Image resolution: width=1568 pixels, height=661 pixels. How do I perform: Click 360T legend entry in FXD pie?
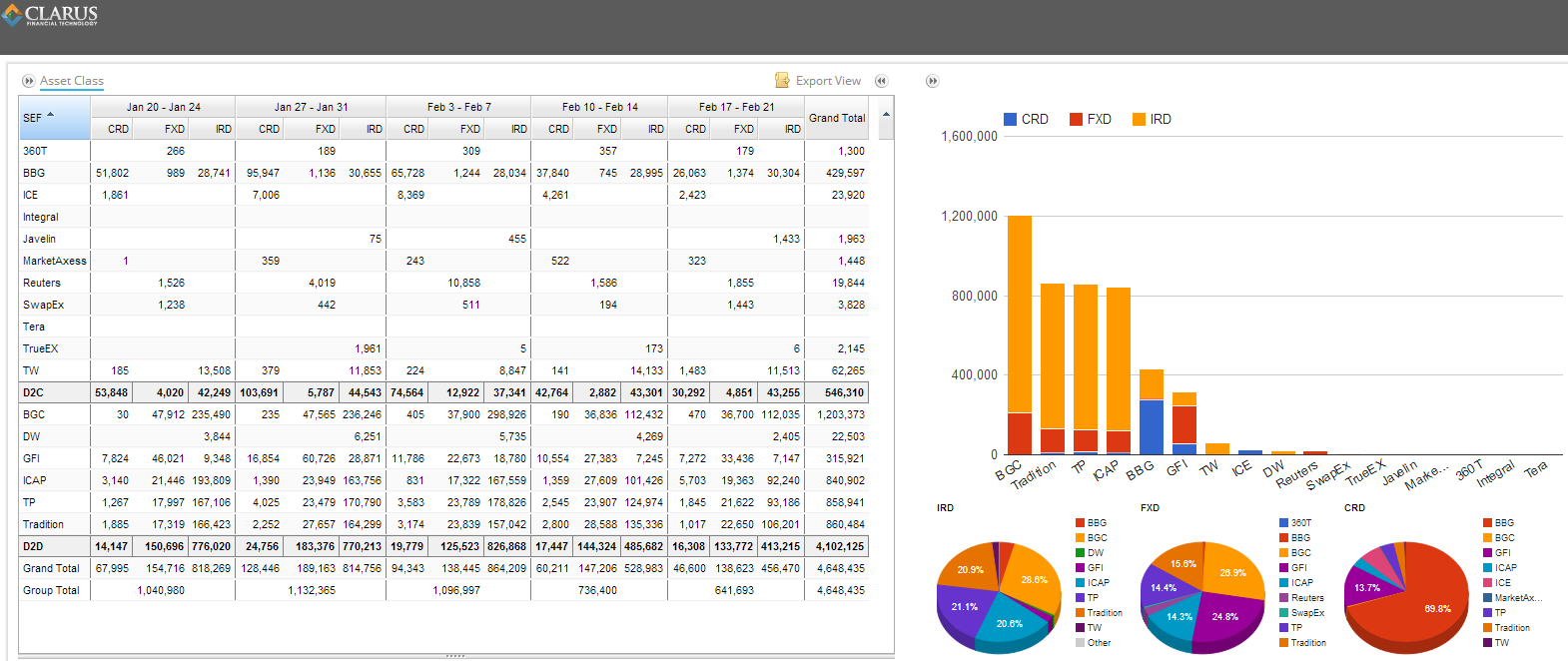pyautogui.click(x=1295, y=523)
